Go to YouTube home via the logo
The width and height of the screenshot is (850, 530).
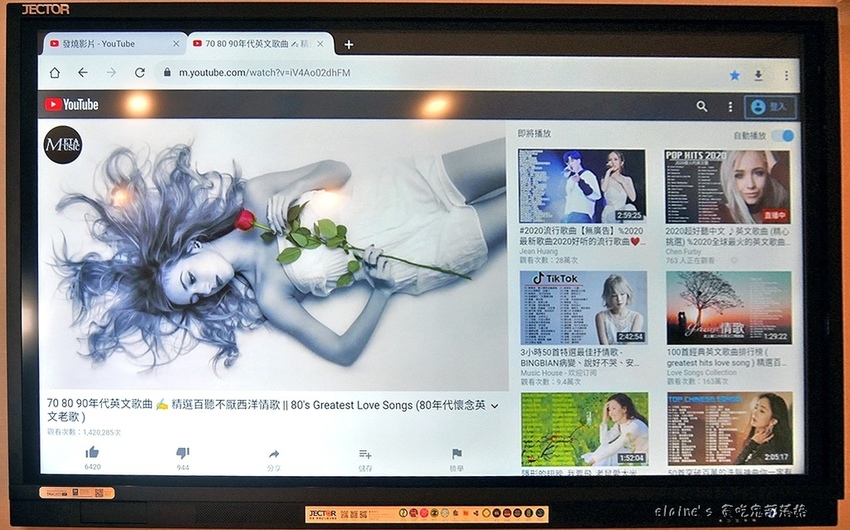click(x=71, y=104)
